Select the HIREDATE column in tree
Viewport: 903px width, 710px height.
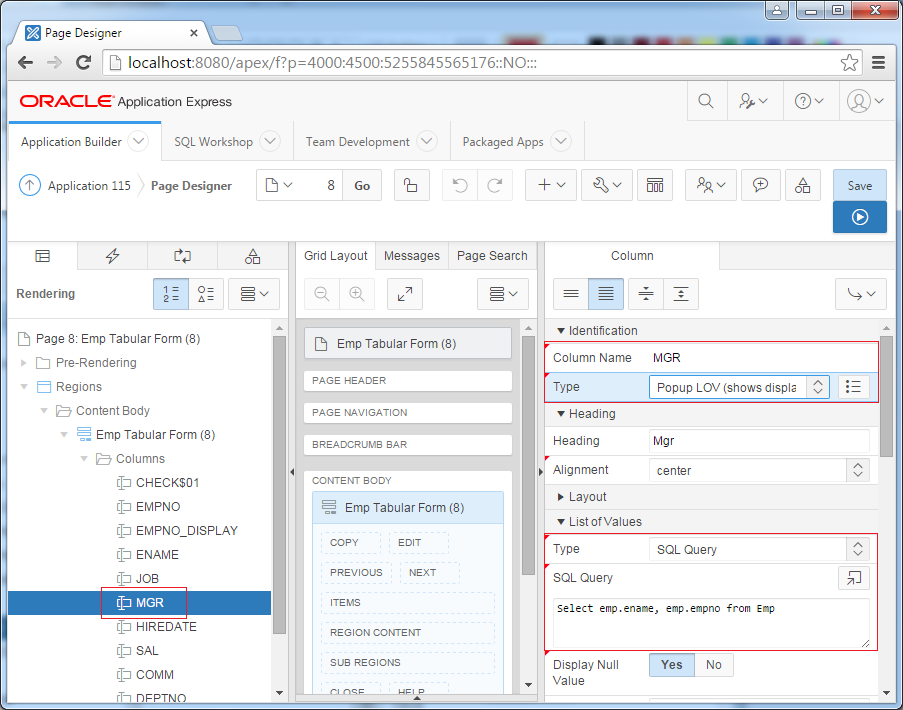coord(166,627)
